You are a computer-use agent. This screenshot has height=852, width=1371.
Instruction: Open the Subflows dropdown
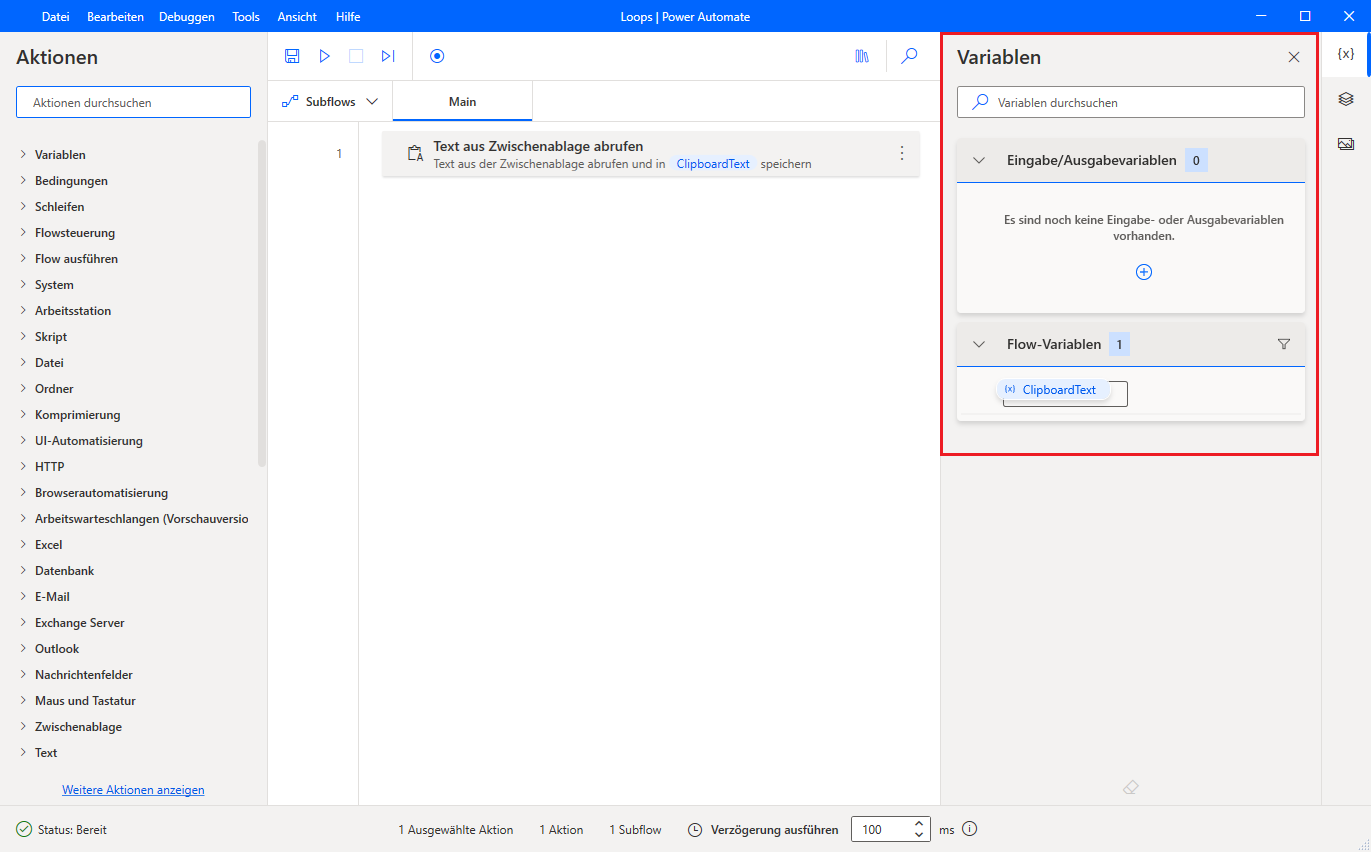tap(331, 102)
